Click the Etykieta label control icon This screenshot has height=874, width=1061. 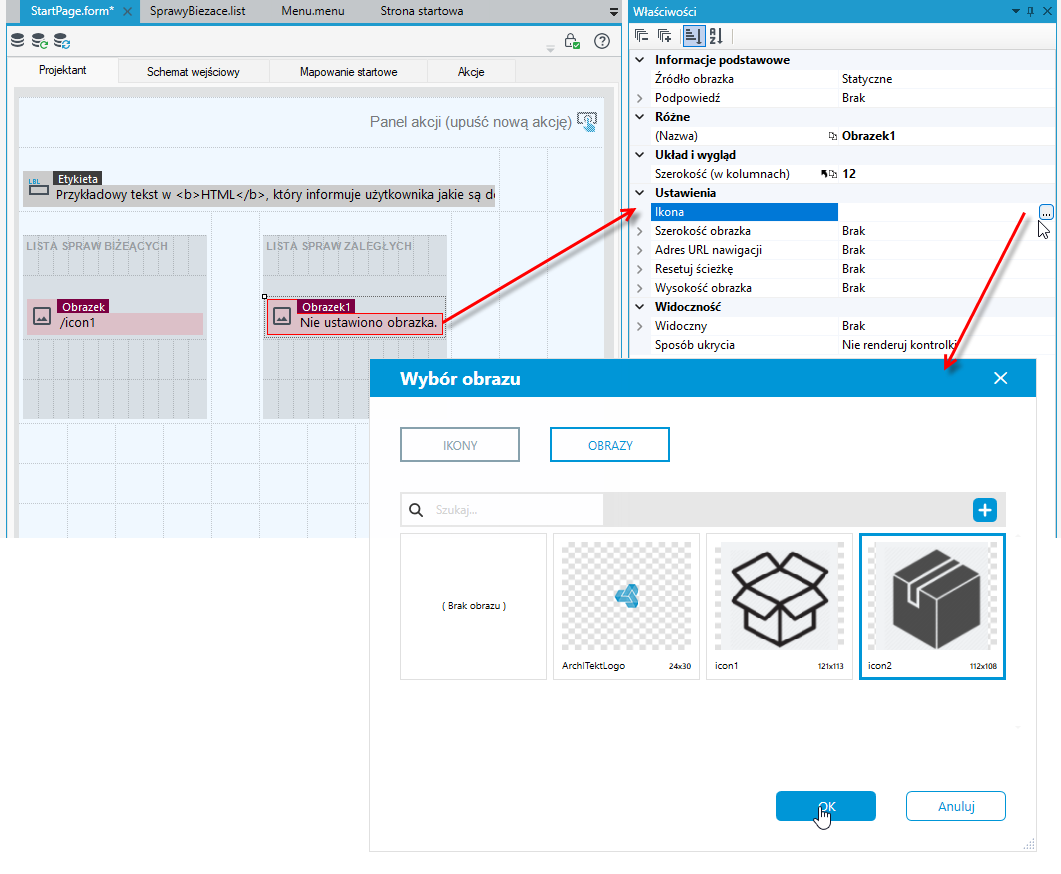(39, 188)
